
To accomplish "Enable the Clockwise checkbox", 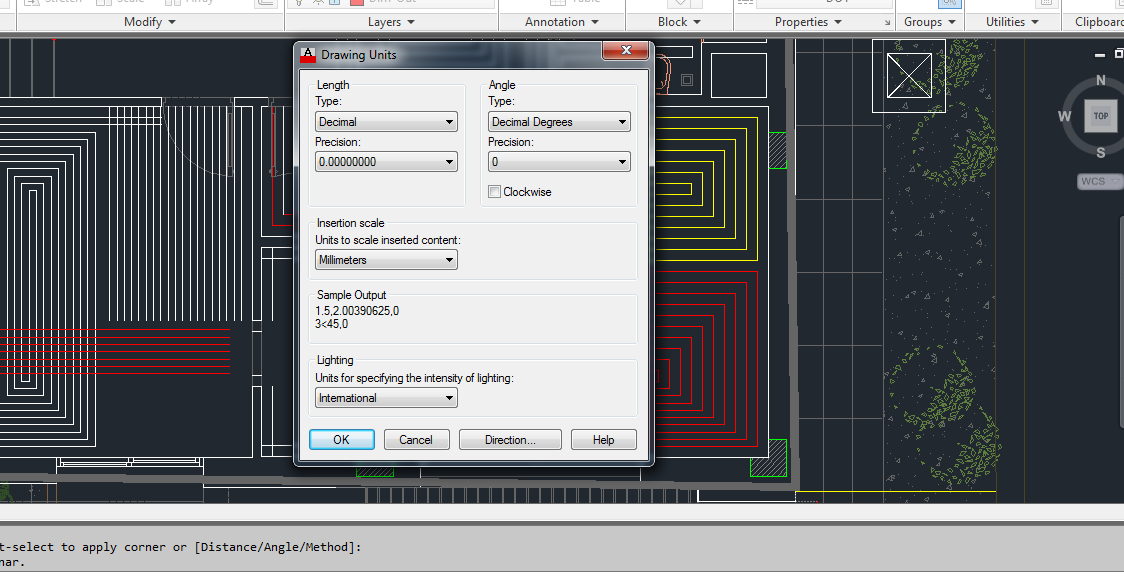I will coord(494,191).
